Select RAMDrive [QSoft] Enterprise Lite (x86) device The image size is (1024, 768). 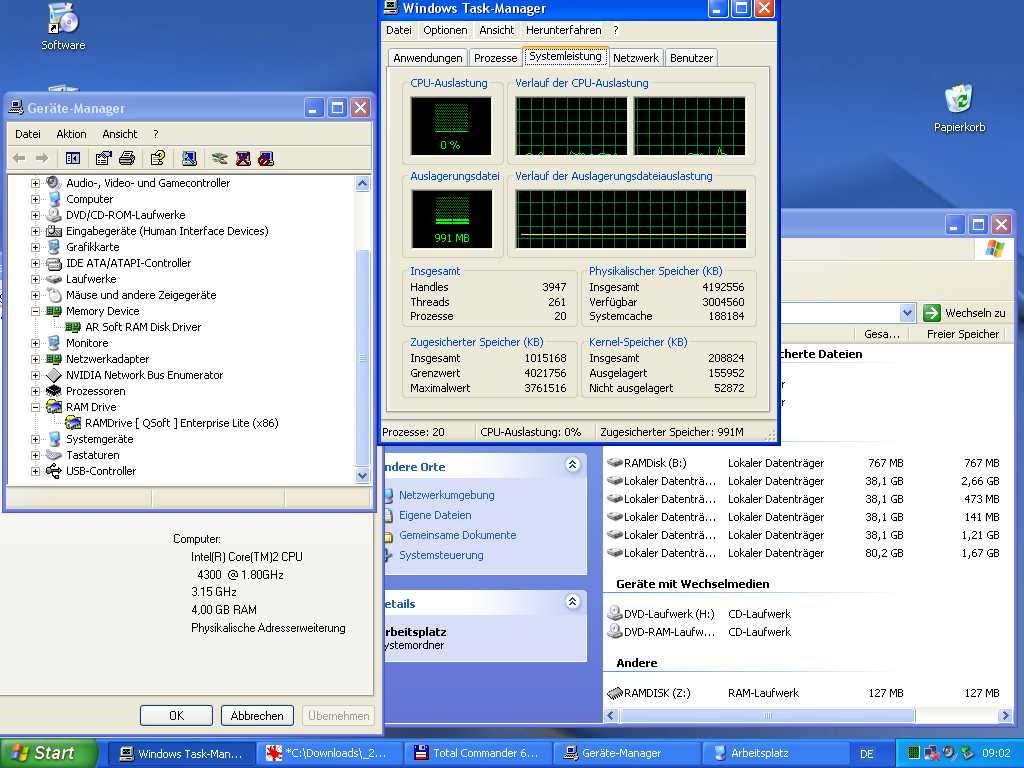point(182,423)
